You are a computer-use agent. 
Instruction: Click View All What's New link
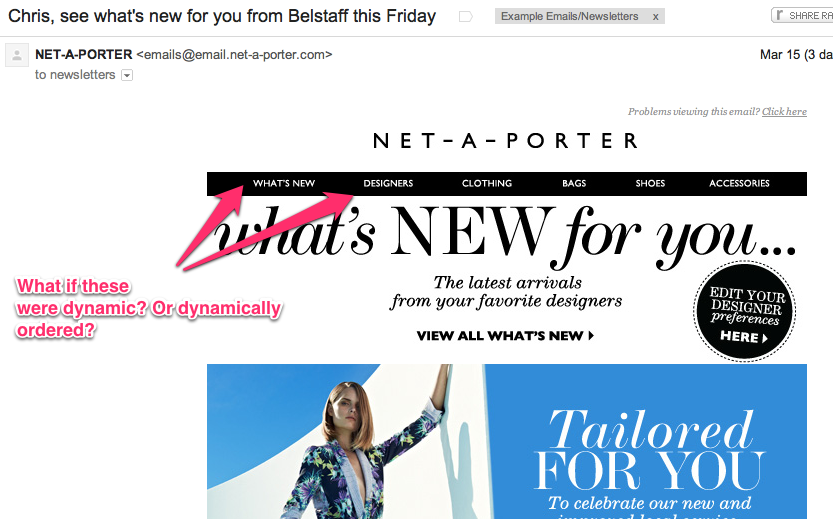point(505,336)
